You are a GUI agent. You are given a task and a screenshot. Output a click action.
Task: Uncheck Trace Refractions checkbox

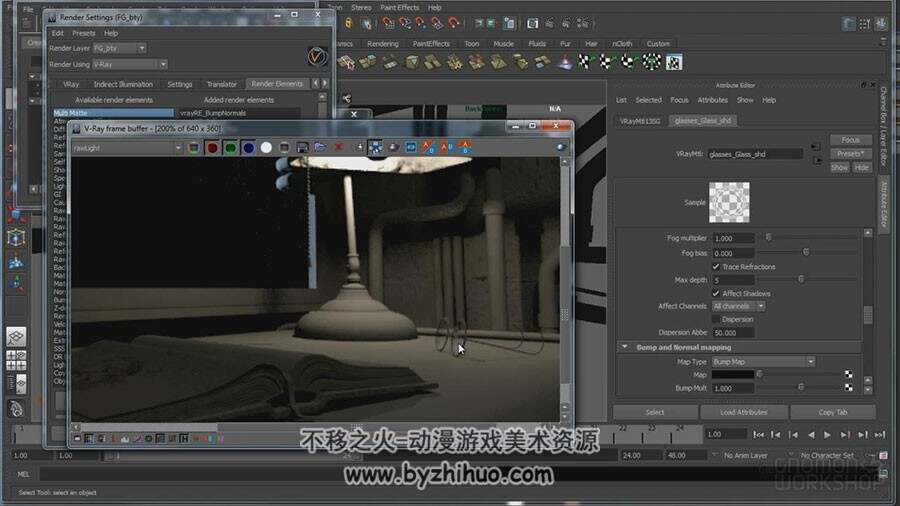pos(716,267)
